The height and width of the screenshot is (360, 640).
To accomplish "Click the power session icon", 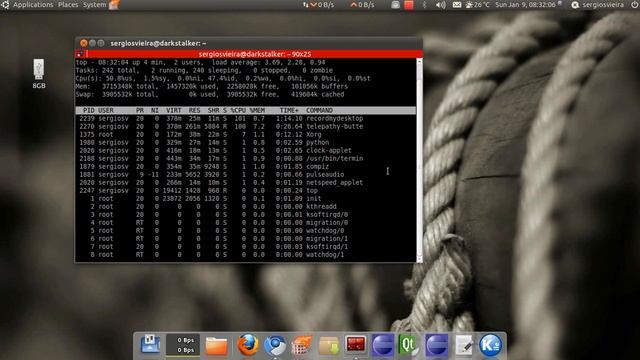I will 634,4.
